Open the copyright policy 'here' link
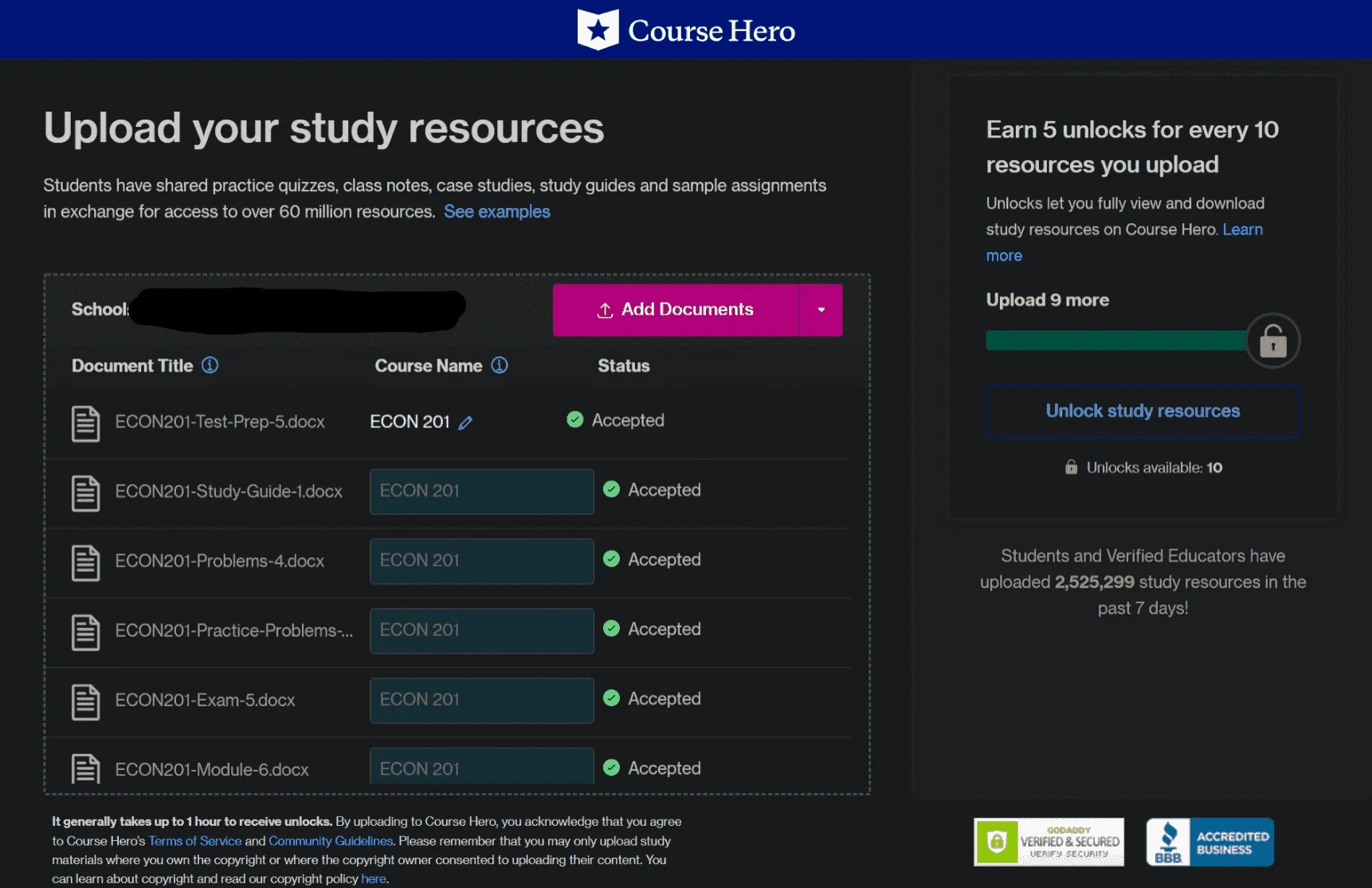The image size is (1372, 888). click(374, 878)
